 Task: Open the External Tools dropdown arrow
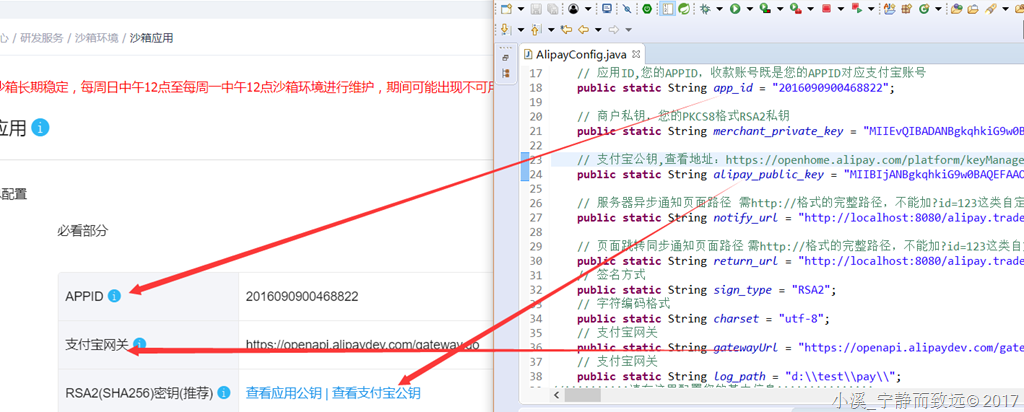click(810, 8)
